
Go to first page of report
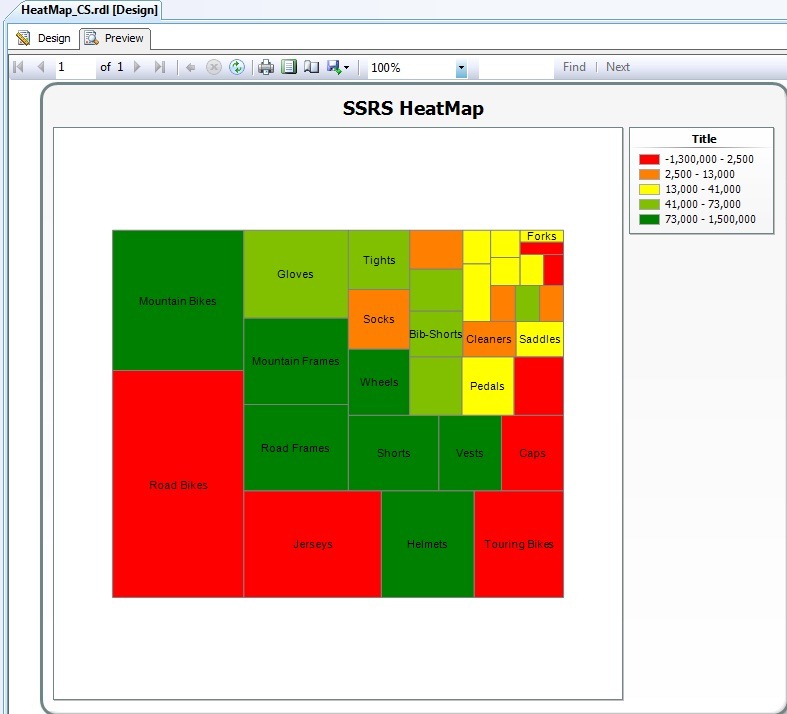point(18,67)
